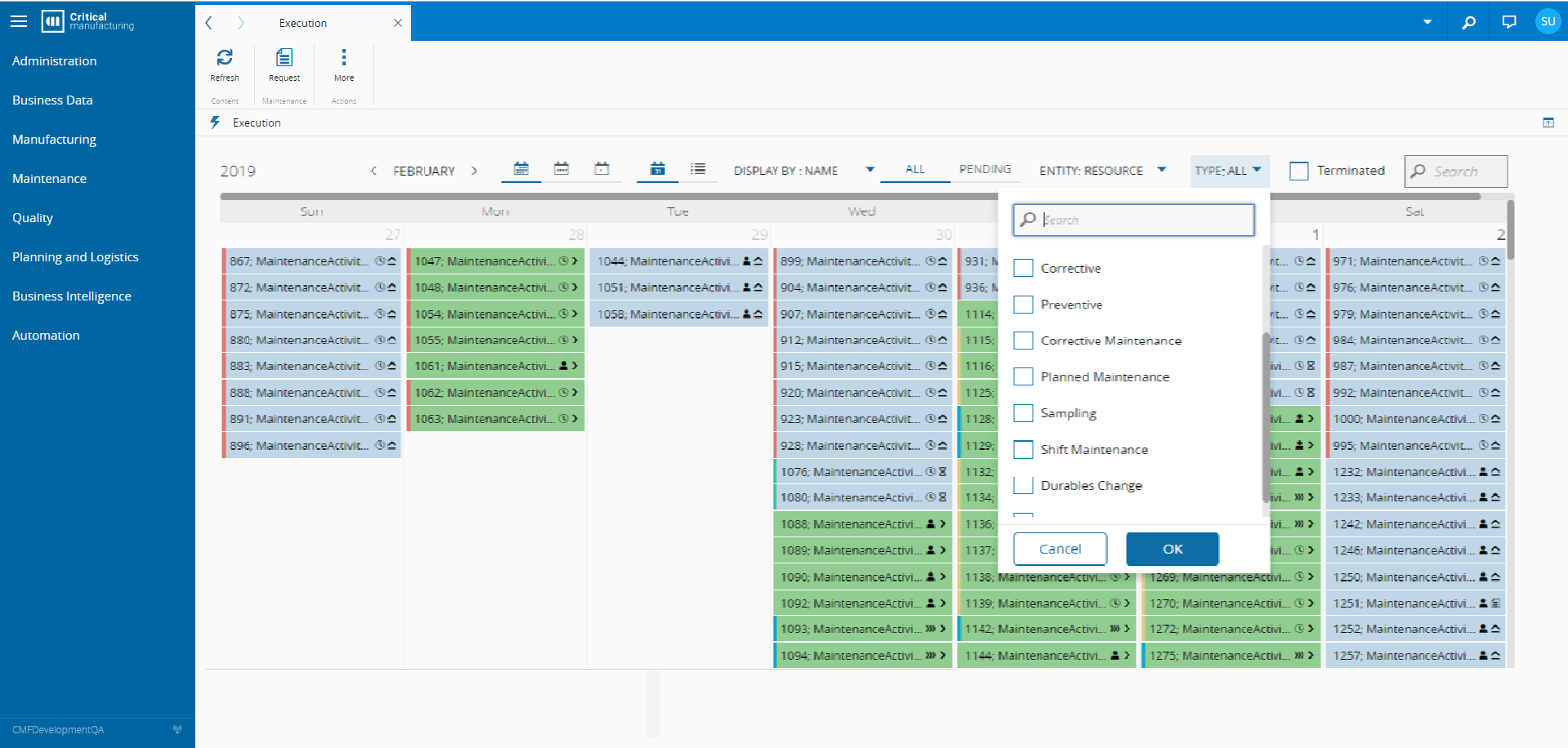Open the hamburger navigation menu

[x=19, y=22]
